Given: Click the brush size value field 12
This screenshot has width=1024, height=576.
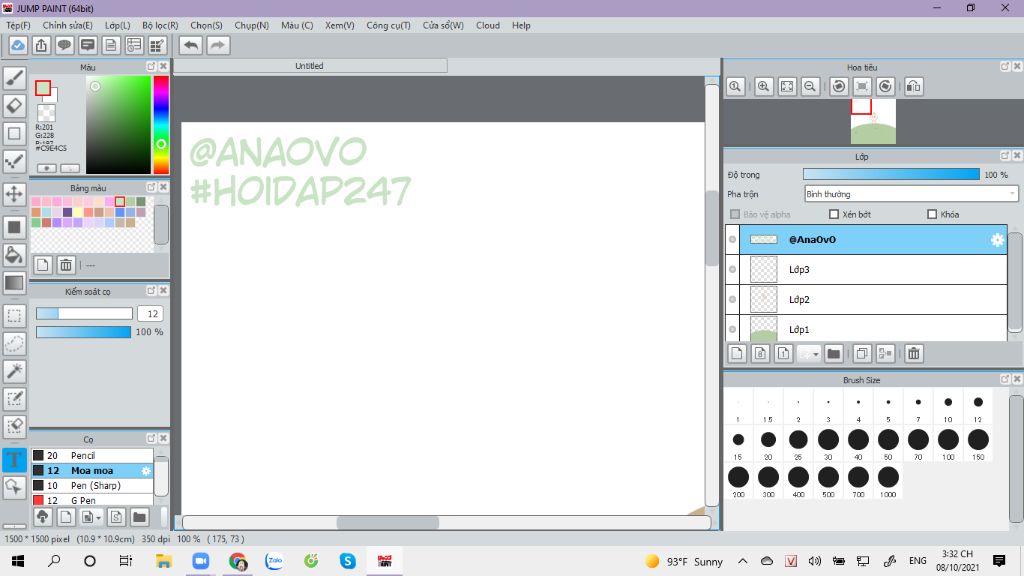Looking at the screenshot, I should (151, 313).
